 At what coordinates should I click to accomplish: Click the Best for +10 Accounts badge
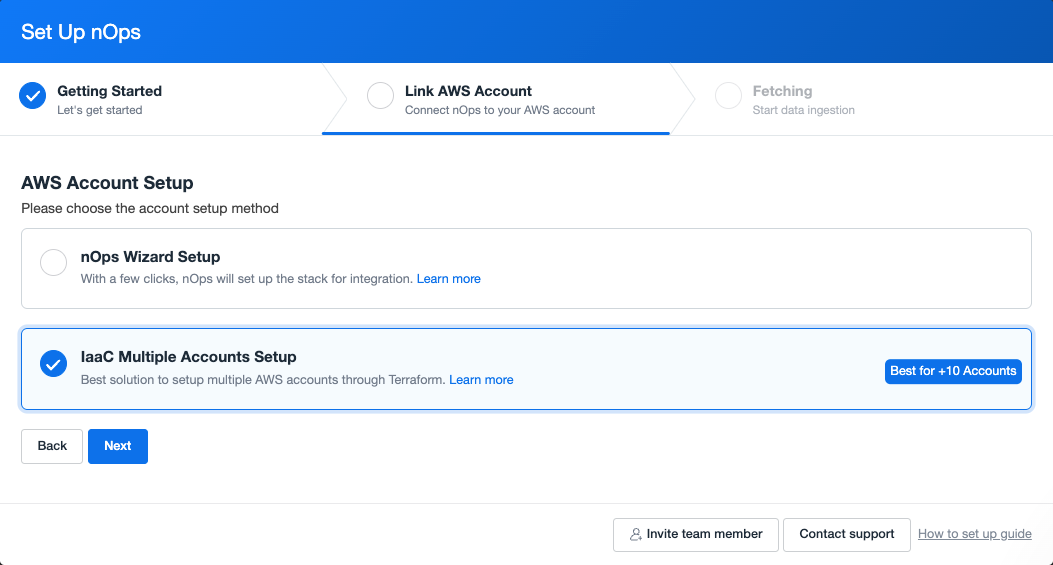coord(953,371)
